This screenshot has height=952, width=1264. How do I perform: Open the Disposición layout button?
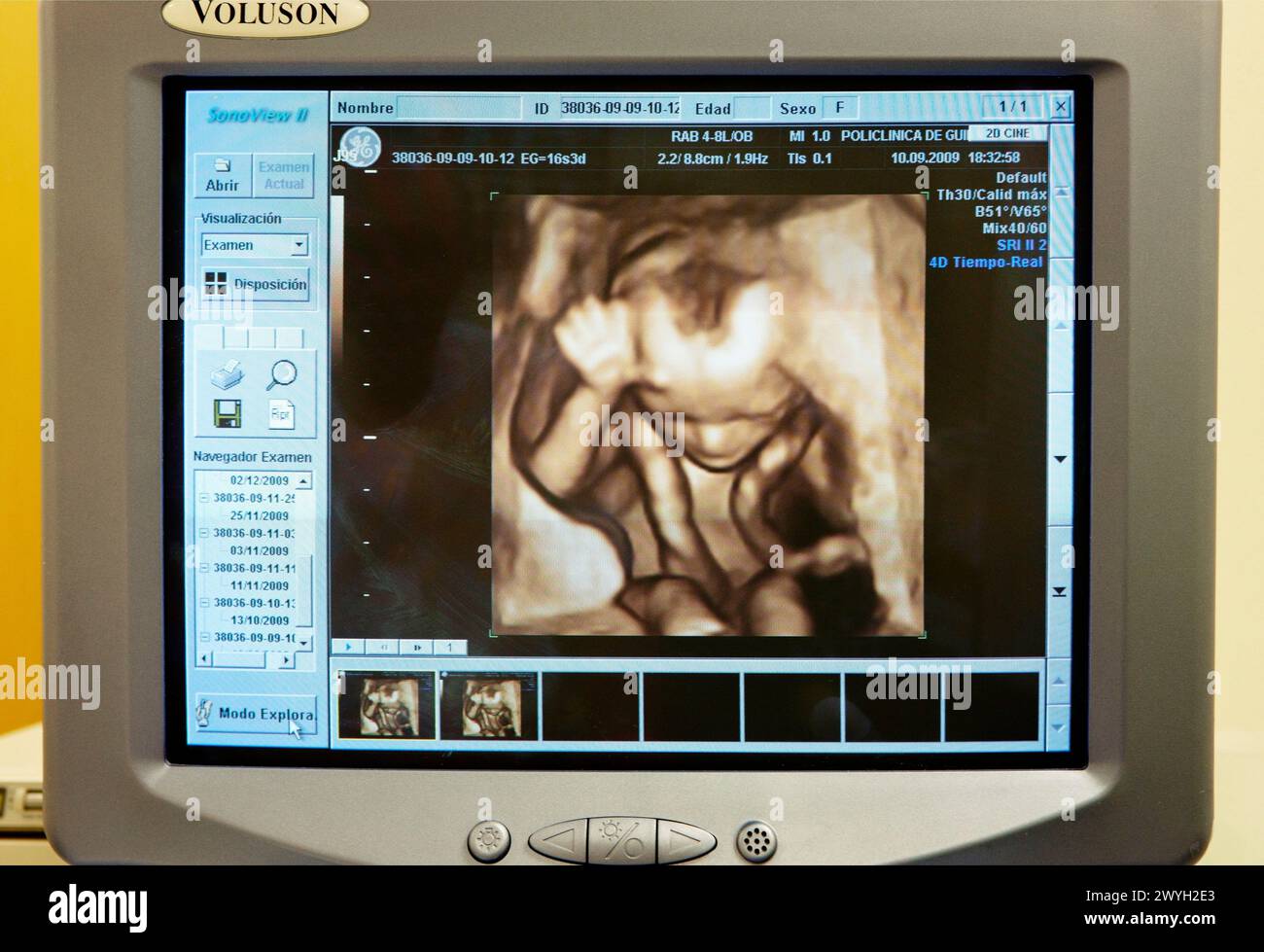256,285
